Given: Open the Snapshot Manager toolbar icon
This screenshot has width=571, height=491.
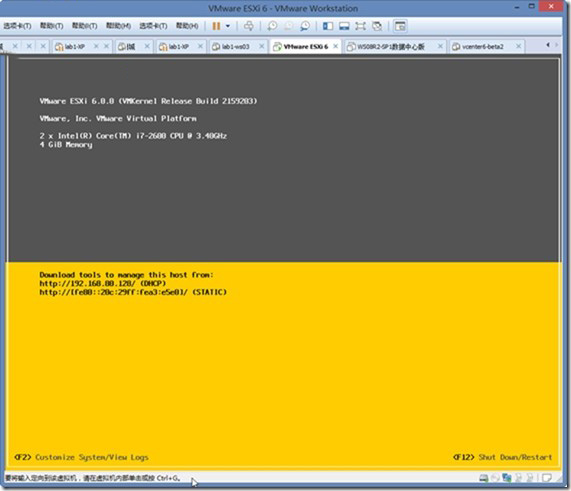Looking at the screenshot, I should tap(305, 26).
